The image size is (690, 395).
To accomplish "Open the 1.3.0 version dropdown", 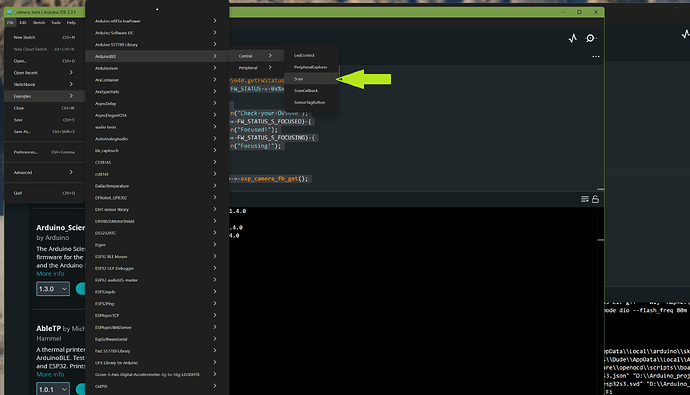I will 53,289.
